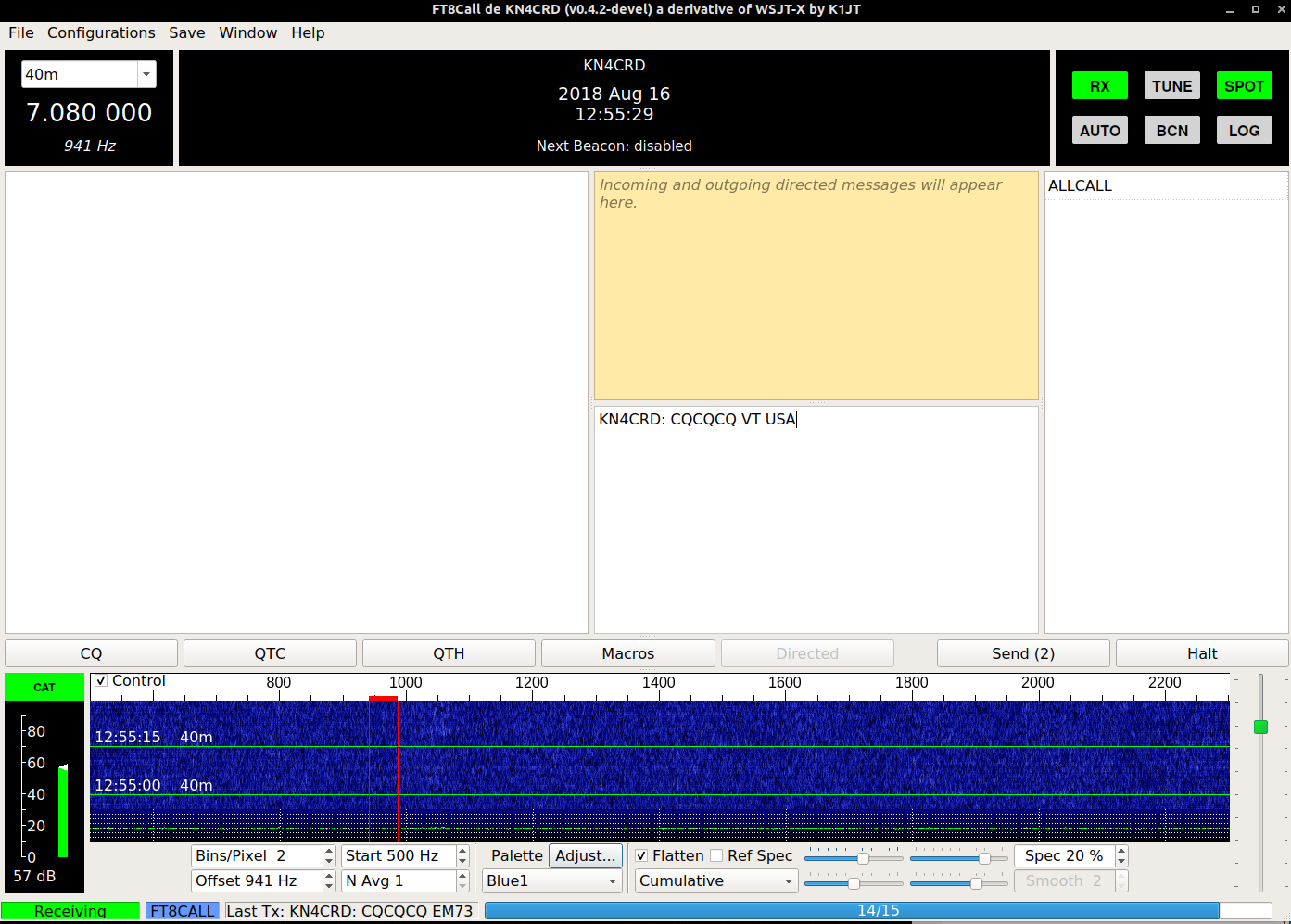Screen dimensions: 1291x924
Task: Adjust the upper-left waterfall gain slider
Action: 863,858
